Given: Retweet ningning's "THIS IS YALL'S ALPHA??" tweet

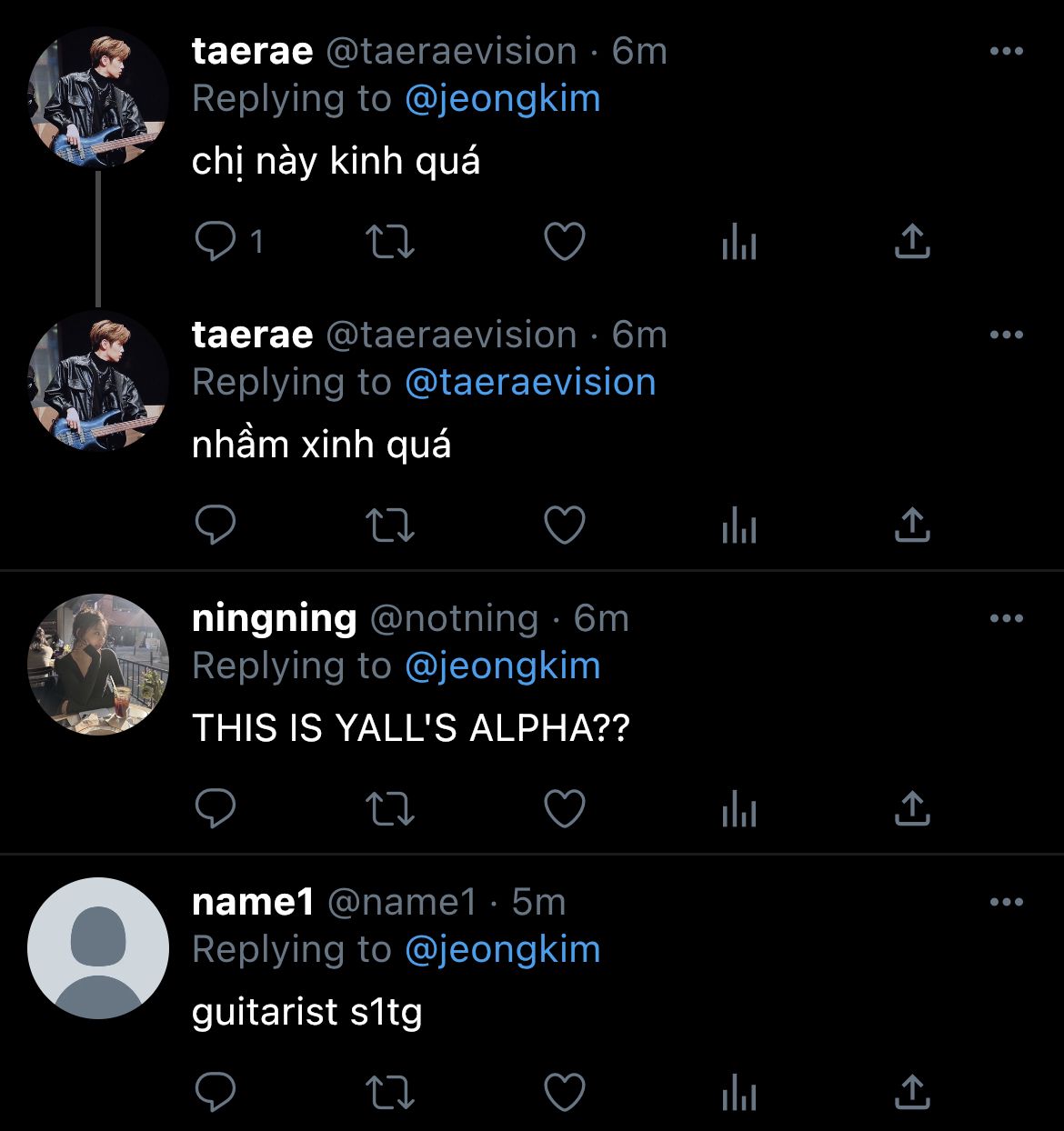Looking at the screenshot, I should click(389, 809).
